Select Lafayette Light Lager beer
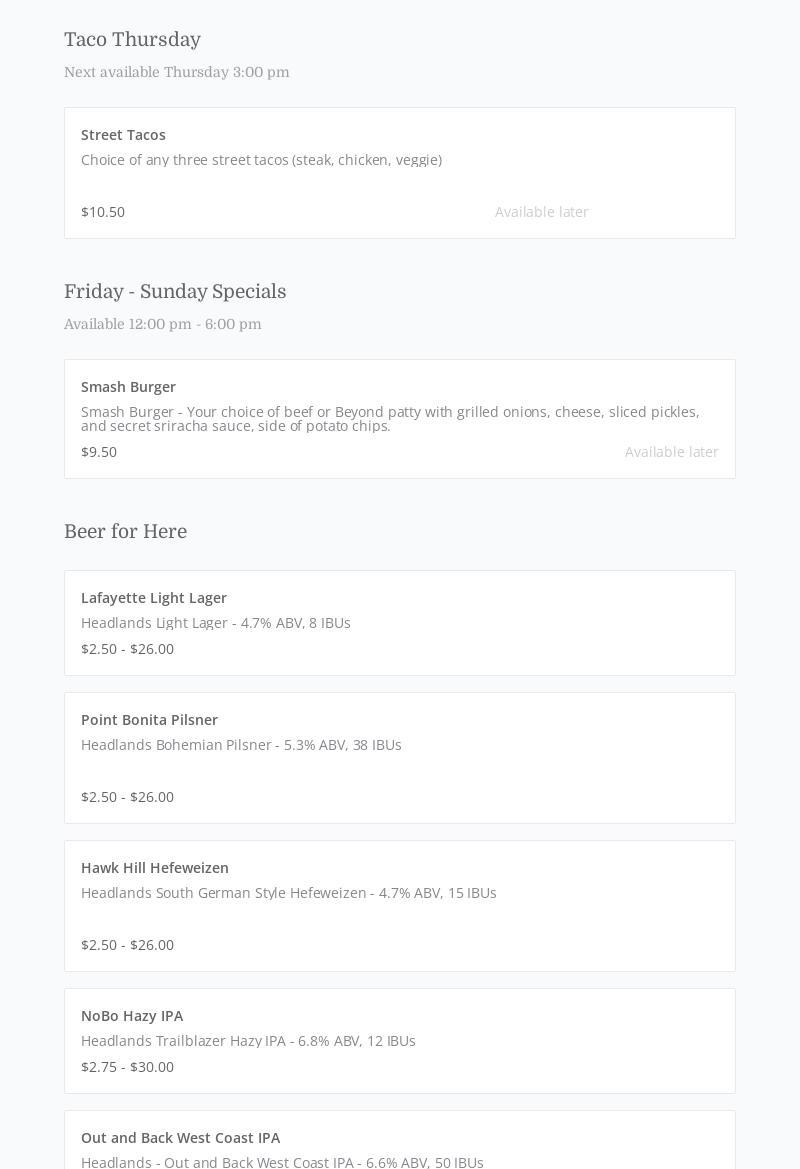The image size is (800, 1169). click(x=154, y=598)
